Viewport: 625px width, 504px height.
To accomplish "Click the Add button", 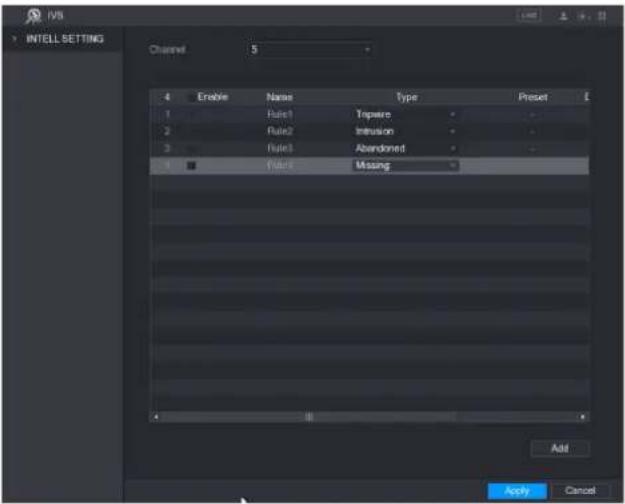I will 560,449.
